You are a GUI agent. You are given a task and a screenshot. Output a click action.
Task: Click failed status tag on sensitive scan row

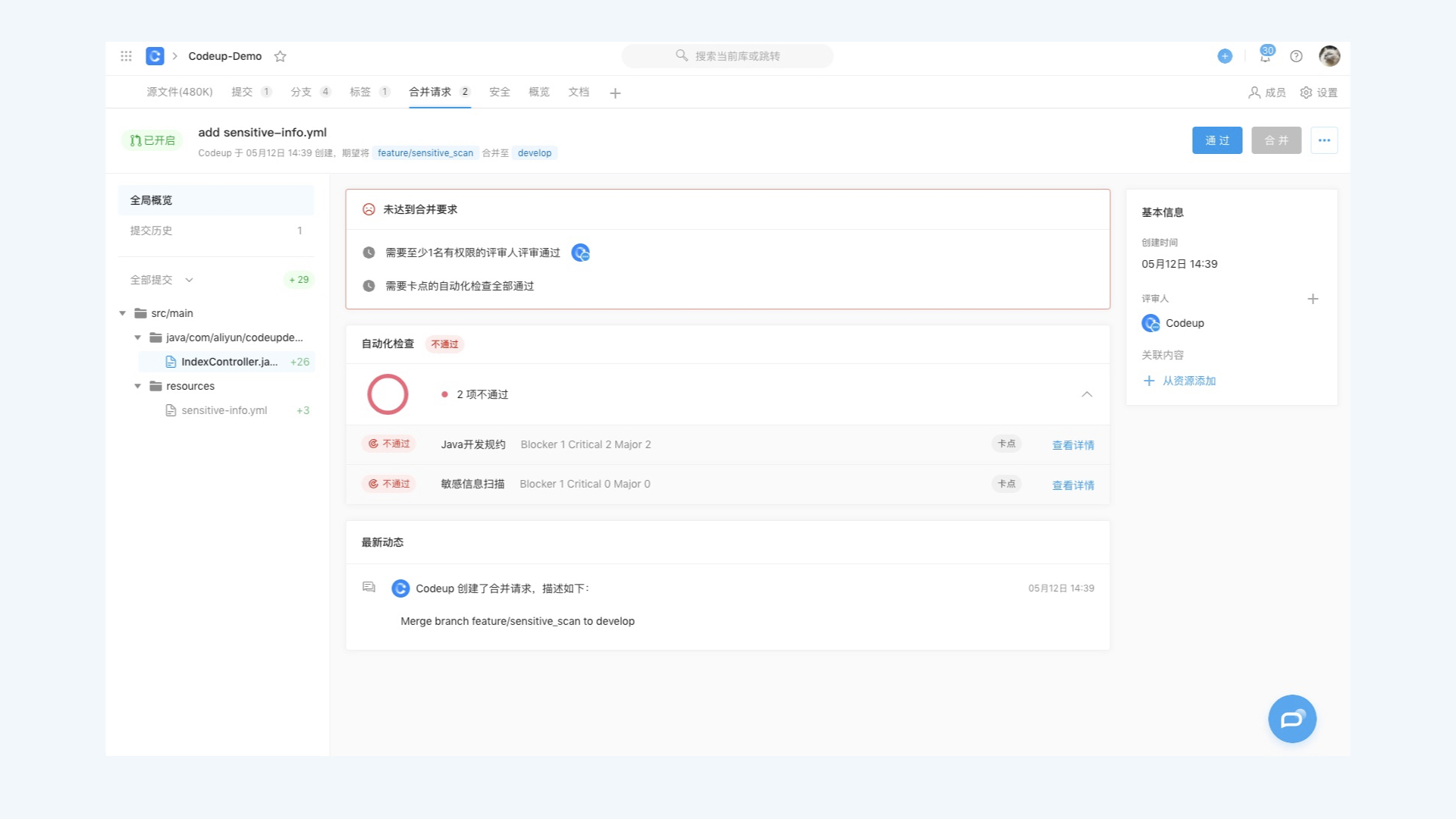coord(389,484)
